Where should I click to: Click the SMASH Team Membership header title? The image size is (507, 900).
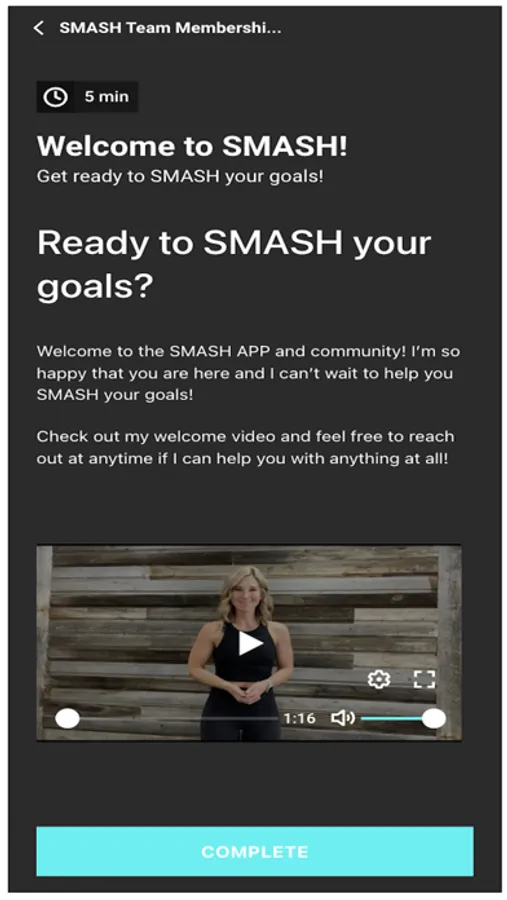coord(171,28)
